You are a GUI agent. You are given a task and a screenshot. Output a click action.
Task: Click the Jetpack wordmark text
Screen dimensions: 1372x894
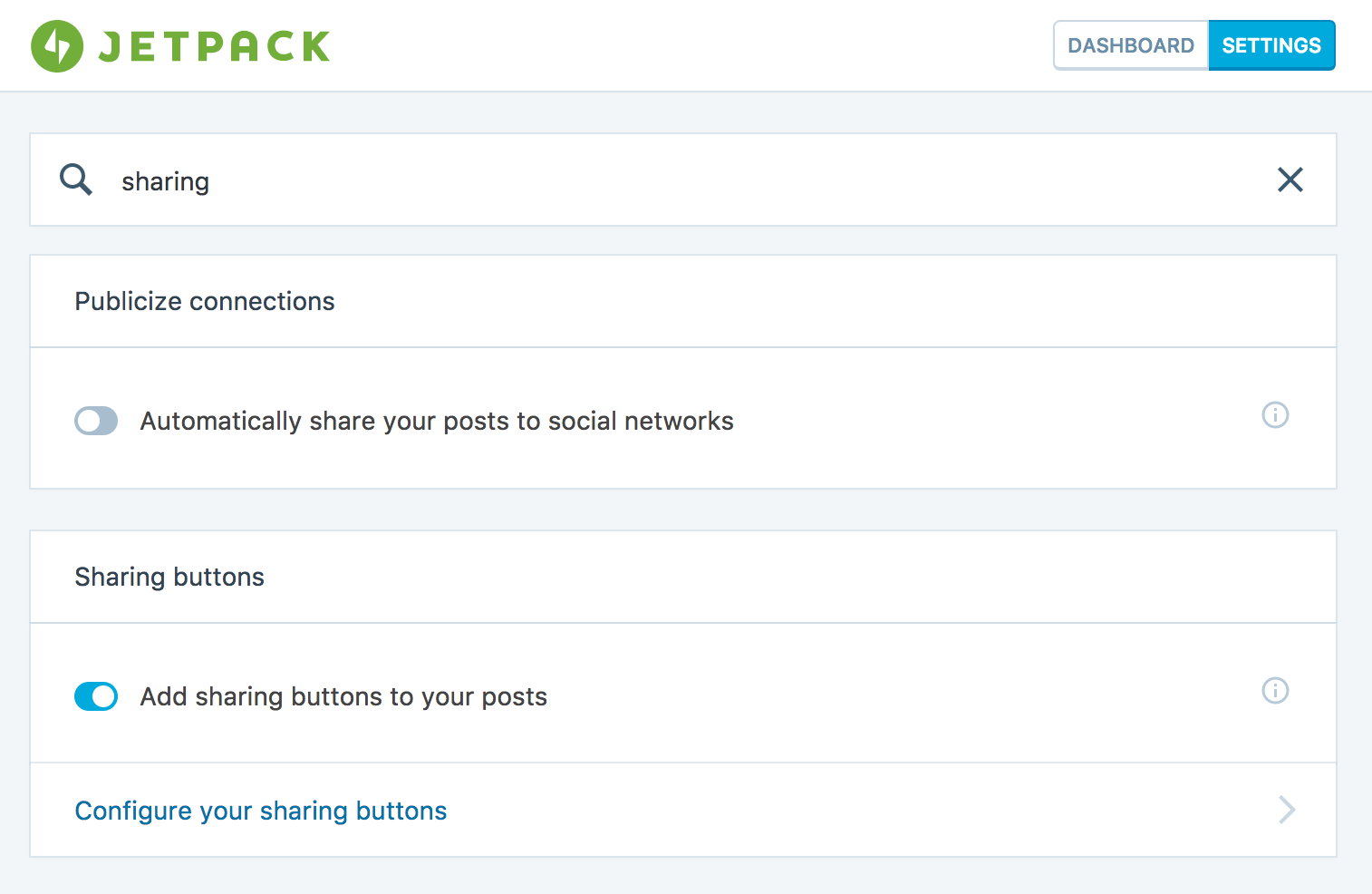pos(214,46)
